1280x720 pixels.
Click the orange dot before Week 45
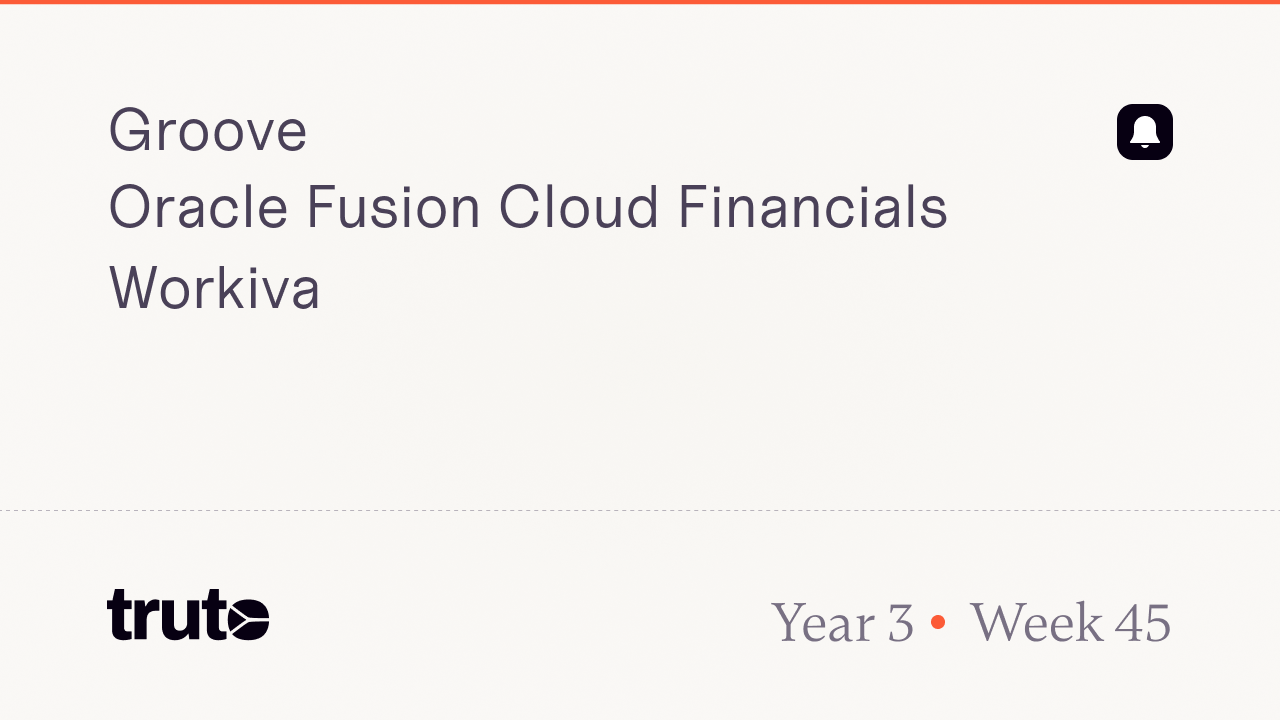(937, 622)
